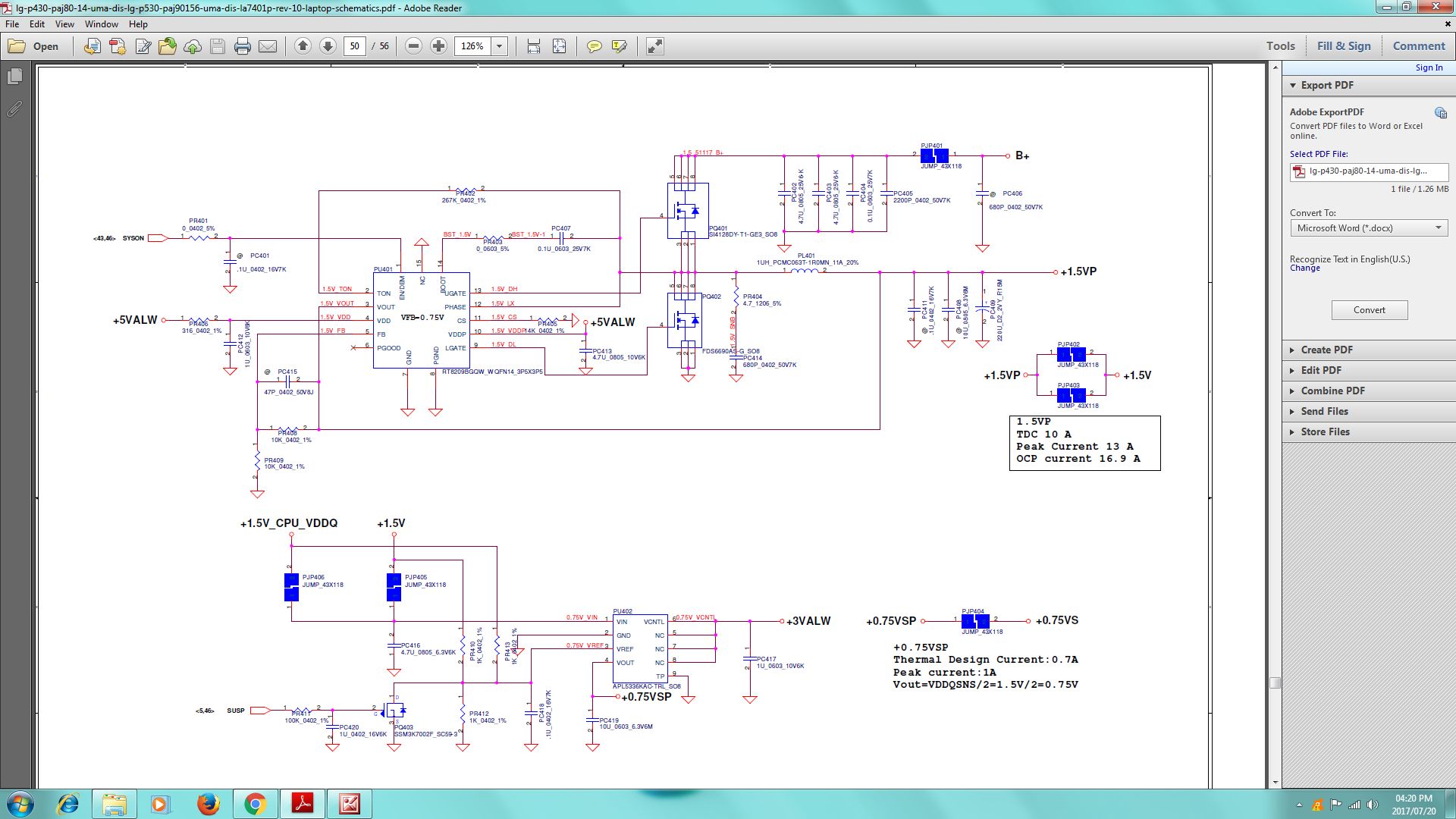Add a sticky note comment

point(595,46)
